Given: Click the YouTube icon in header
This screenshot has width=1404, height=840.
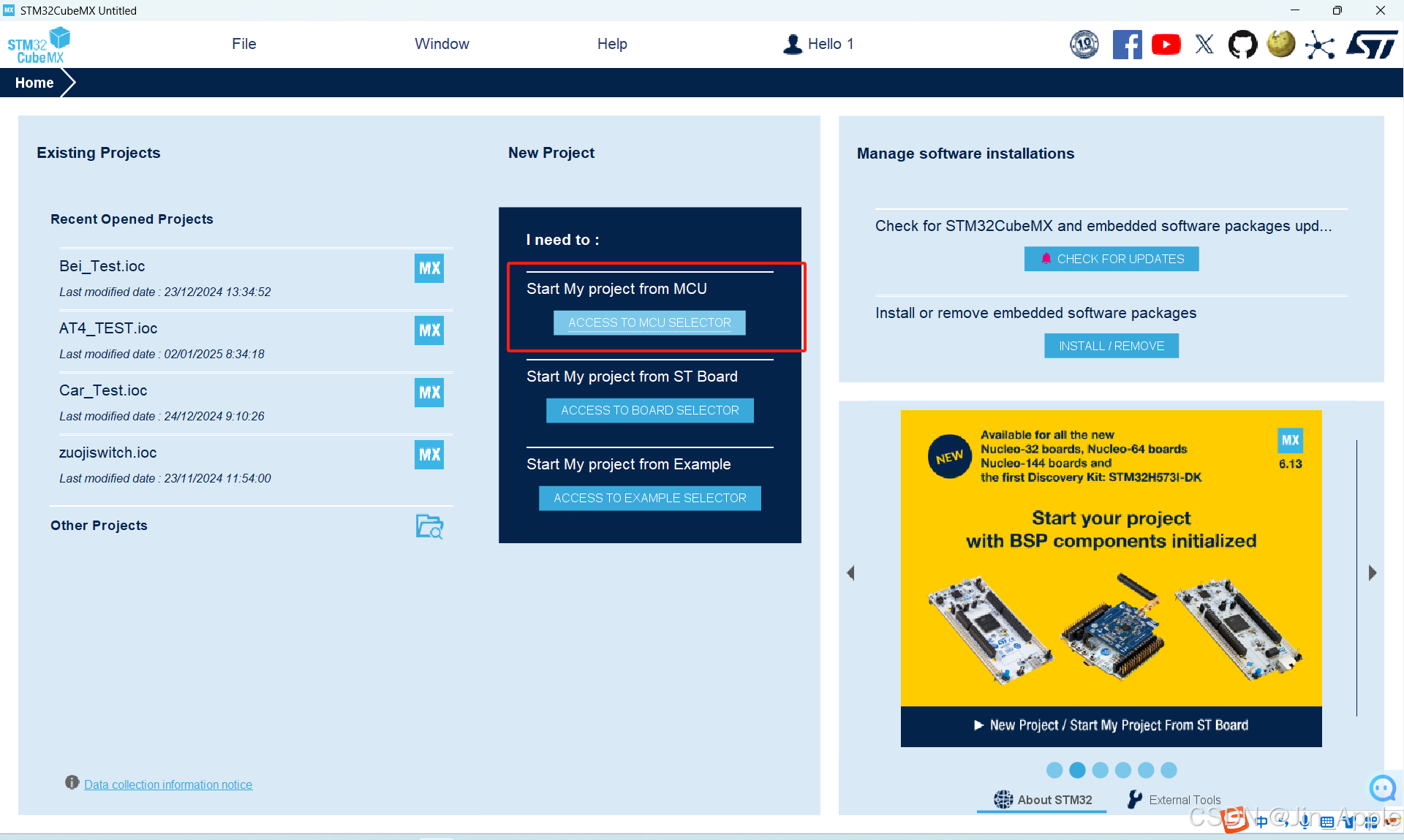Looking at the screenshot, I should [1166, 45].
